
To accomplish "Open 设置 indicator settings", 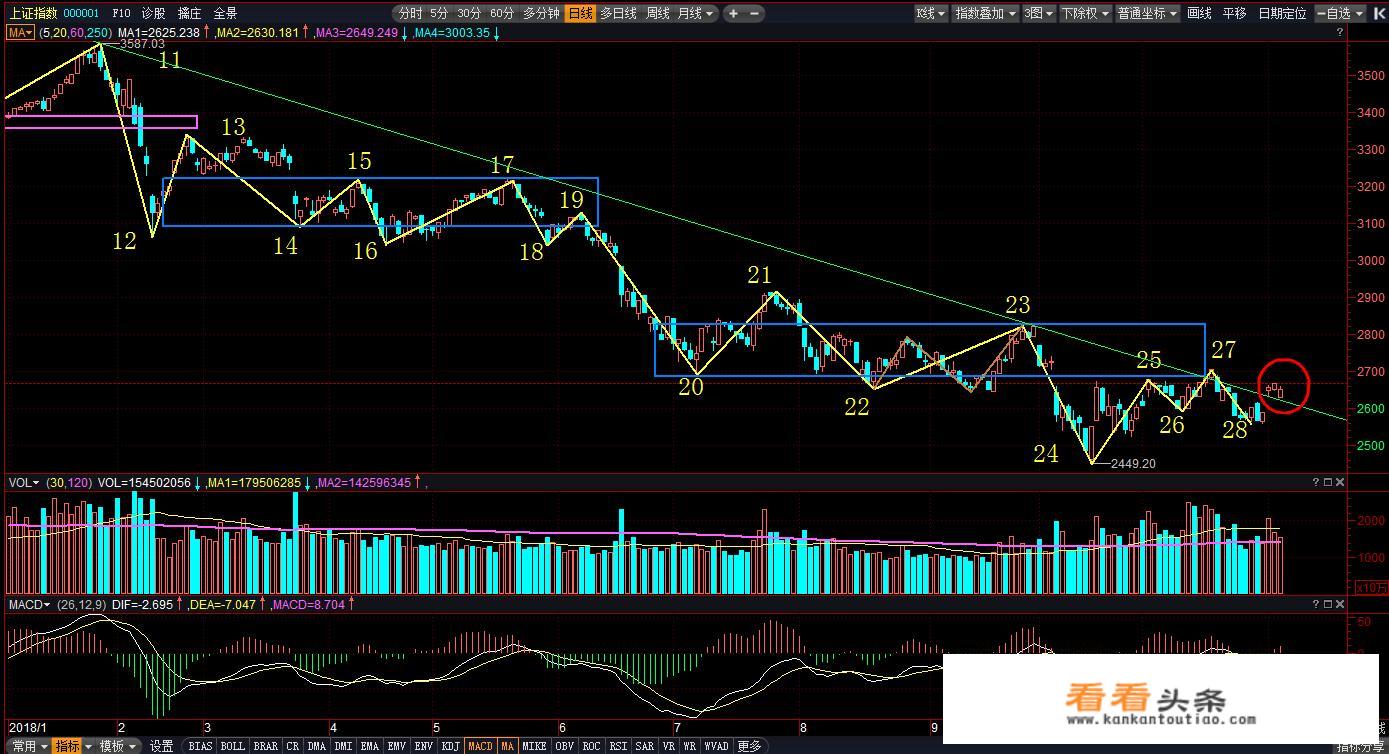I will pyautogui.click(x=161, y=746).
